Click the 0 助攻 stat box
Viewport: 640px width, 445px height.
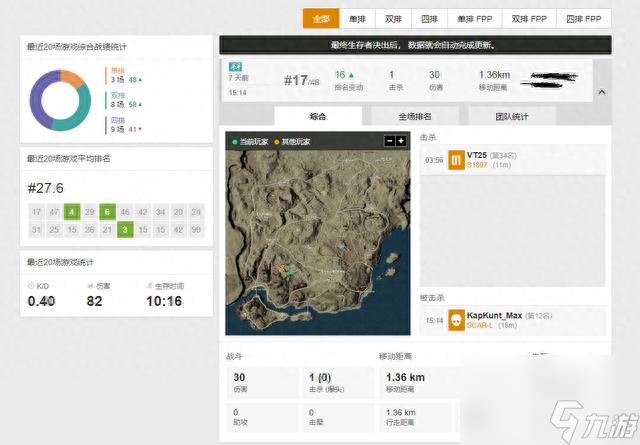263,417
